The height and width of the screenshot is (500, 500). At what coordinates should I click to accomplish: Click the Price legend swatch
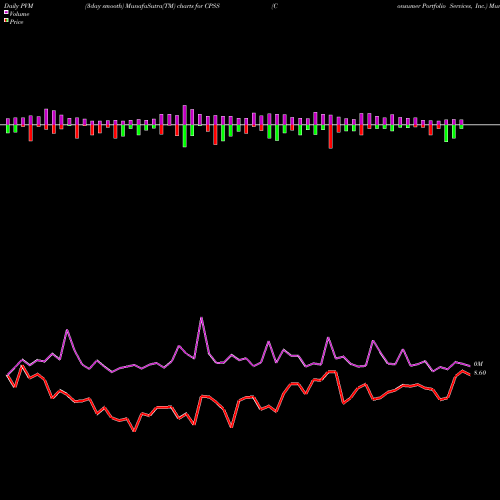6,21
